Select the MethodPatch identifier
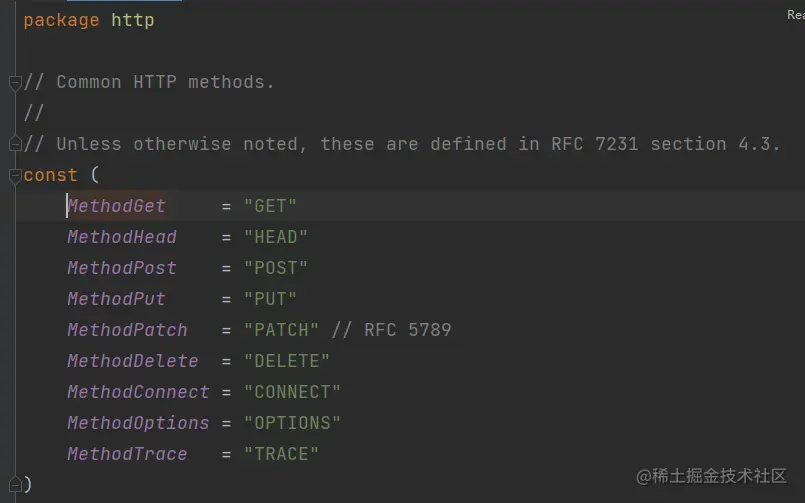This screenshot has width=805, height=503. click(x=127, y=330)
